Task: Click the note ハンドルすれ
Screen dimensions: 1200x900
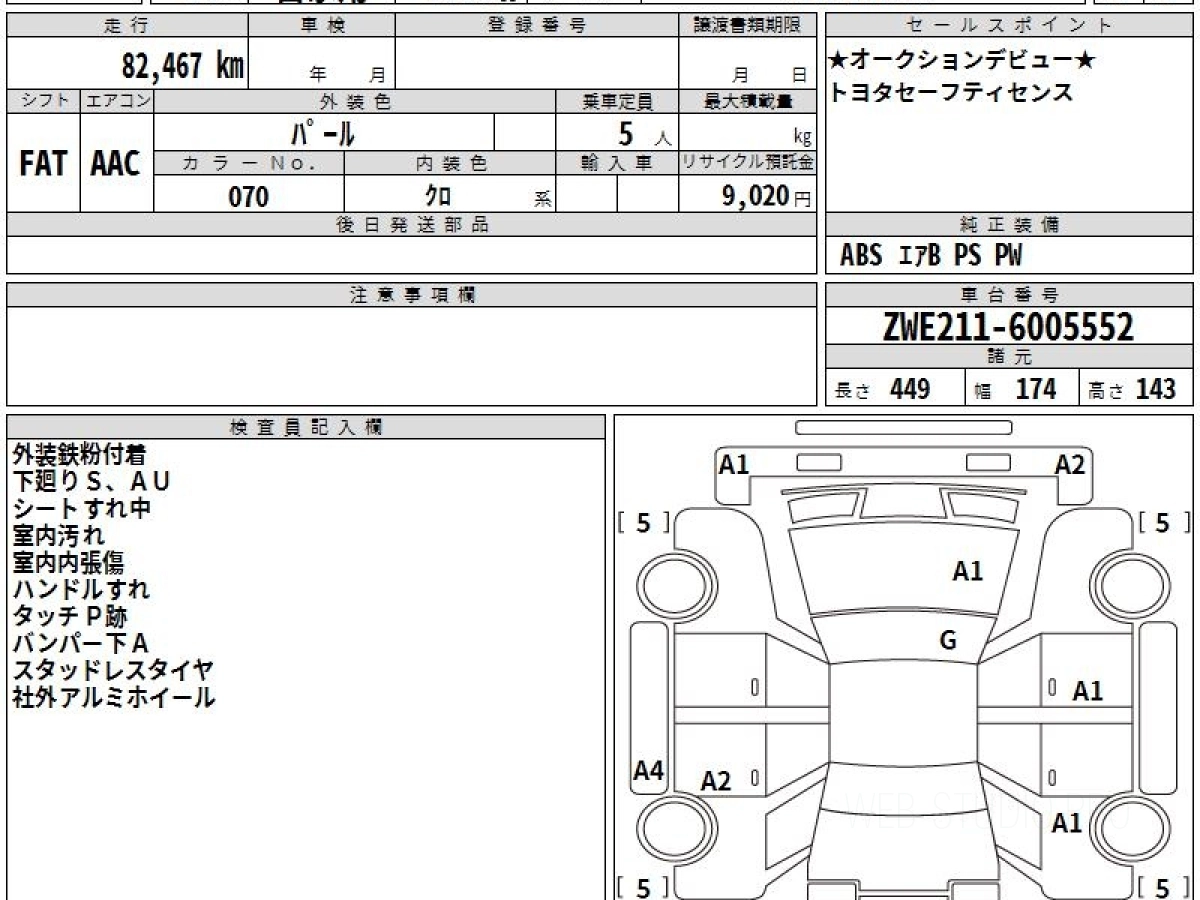Action: [81, 590]
